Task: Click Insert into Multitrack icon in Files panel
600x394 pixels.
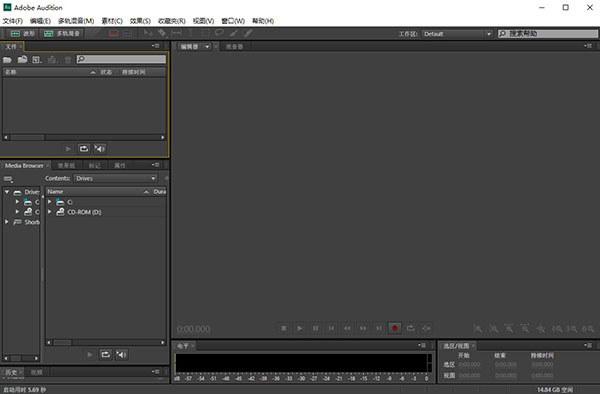Action: (52, 60)
